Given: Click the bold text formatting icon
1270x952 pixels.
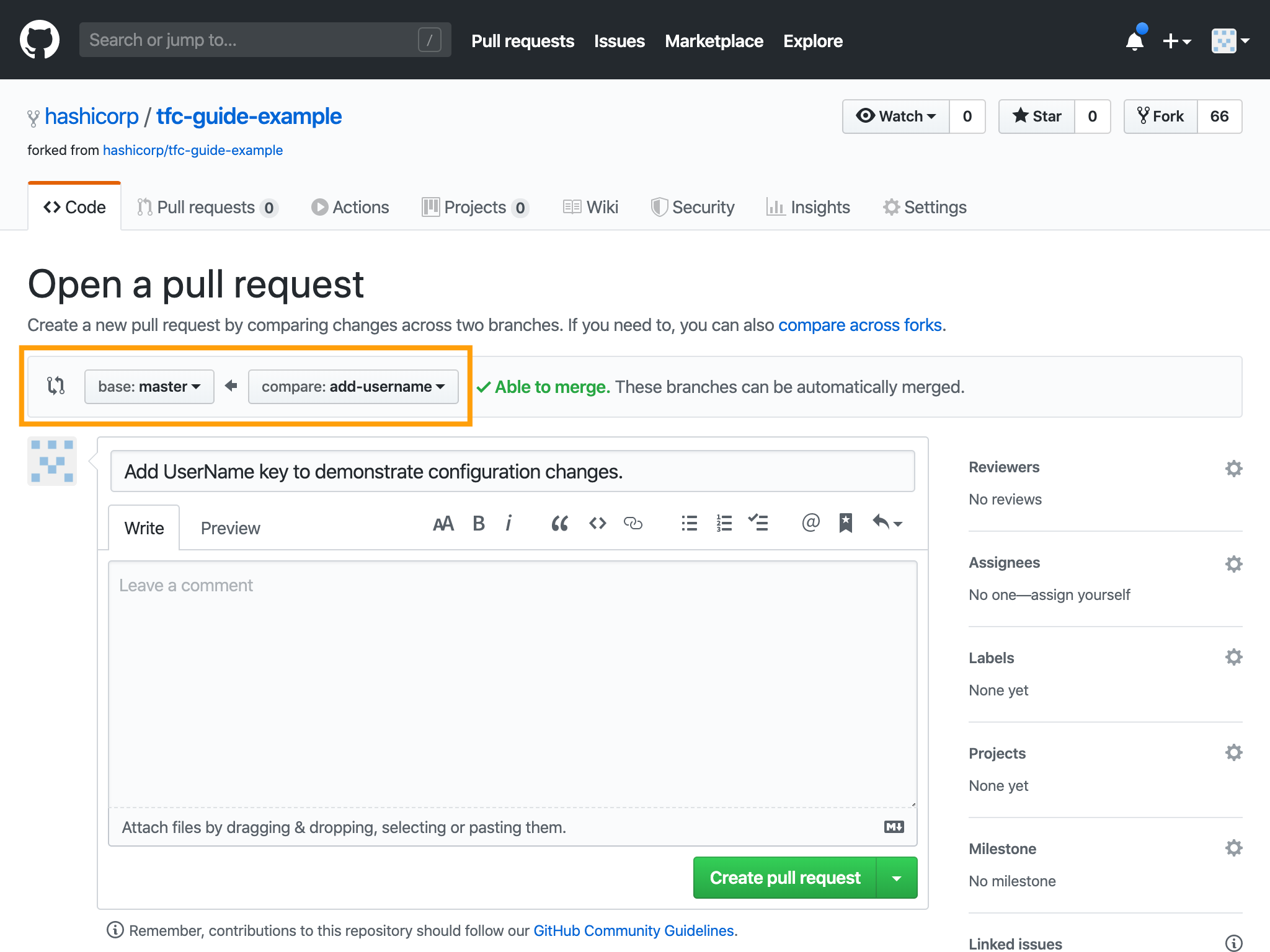Looking at the screenshot, I should pyautogui.click(x=478, y=524).
